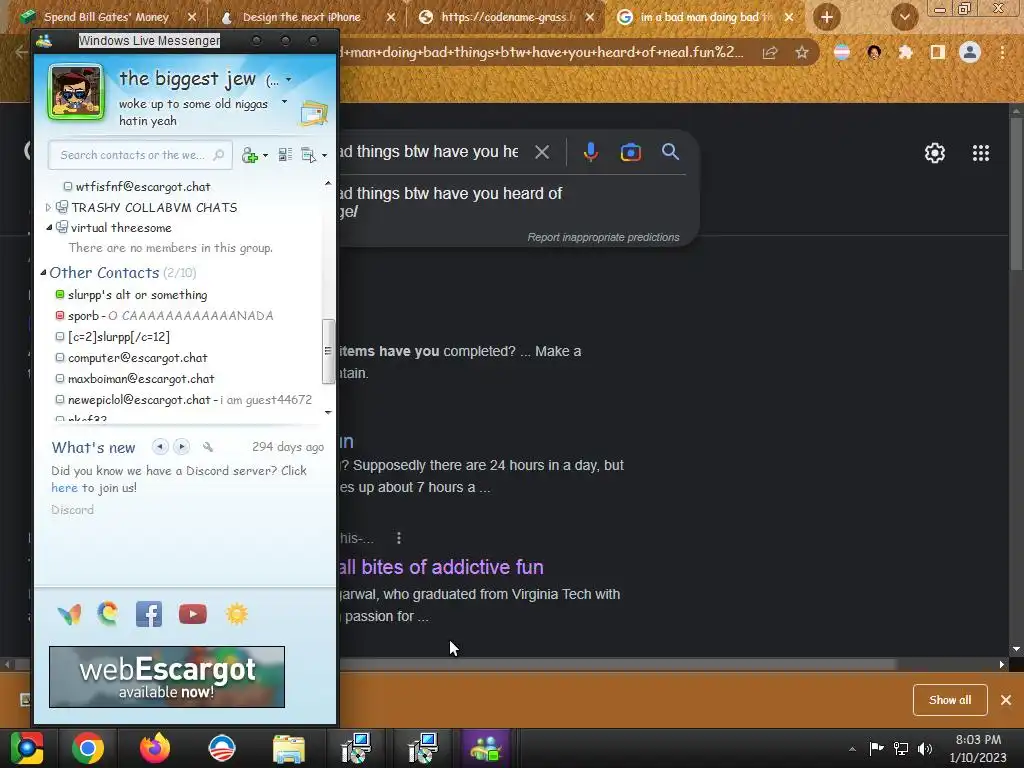Open Chrome profile avatar
This screenshot has width=1024, height=768.
point(970,52)
